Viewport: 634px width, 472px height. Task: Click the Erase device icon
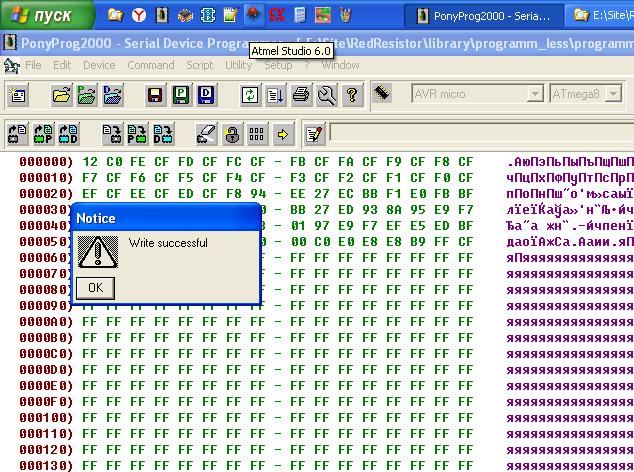[x=206, y=134]
